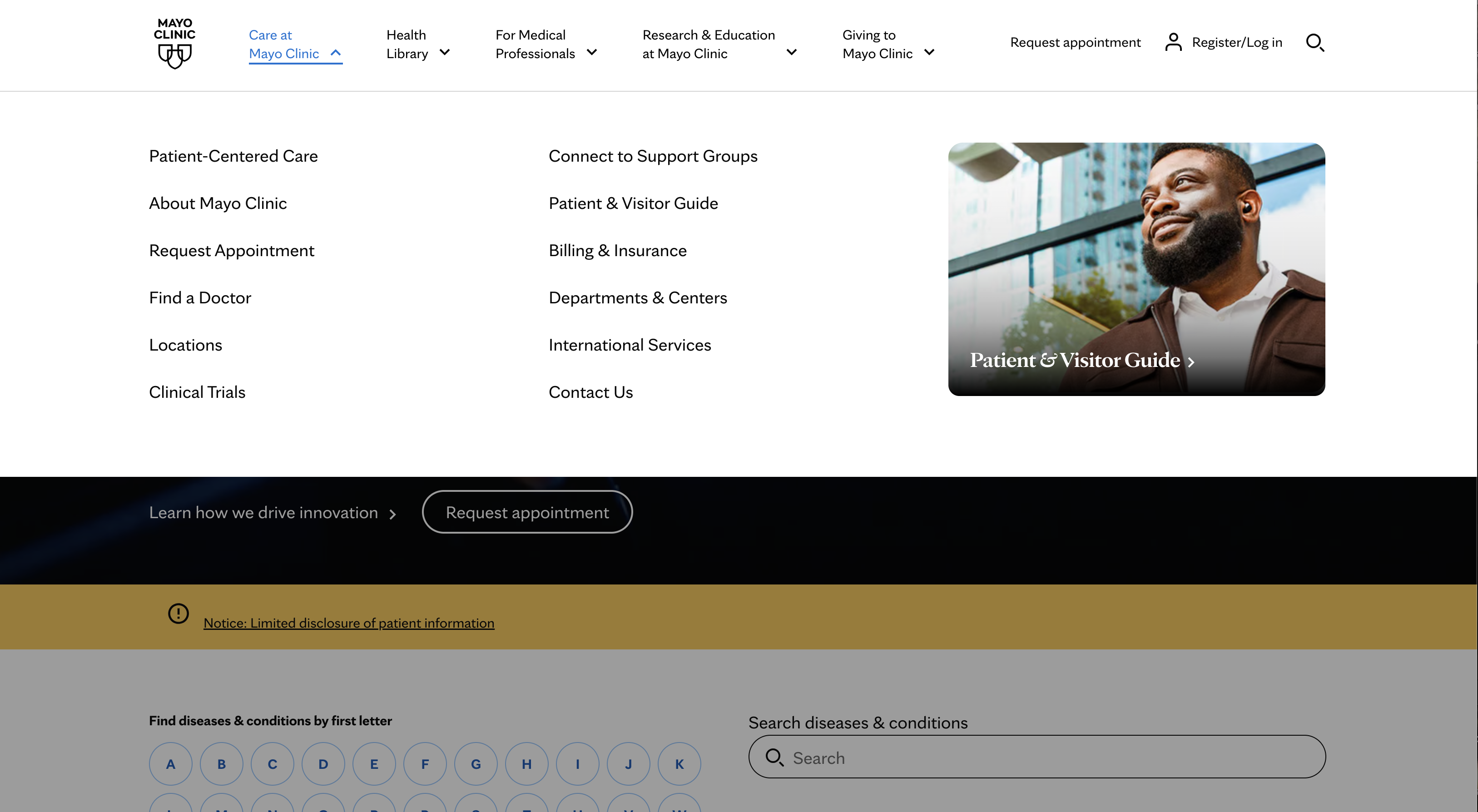Click the Mayo Clinic shield logo
1478x812 pixels.
pyautogui.click(x=174, y=43)
